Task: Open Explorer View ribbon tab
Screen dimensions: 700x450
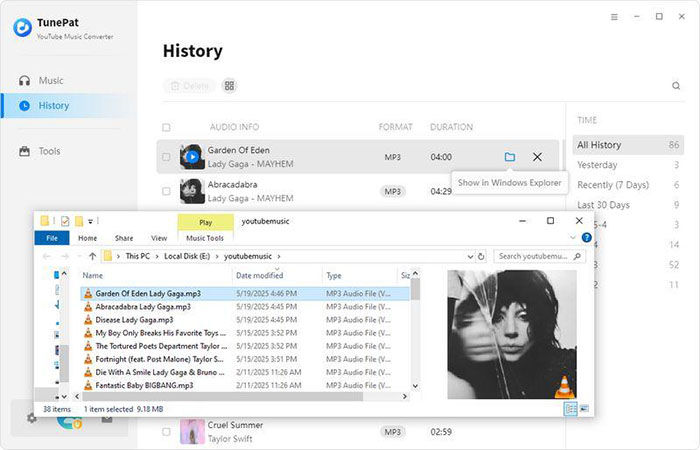Action: coord(159,238)
